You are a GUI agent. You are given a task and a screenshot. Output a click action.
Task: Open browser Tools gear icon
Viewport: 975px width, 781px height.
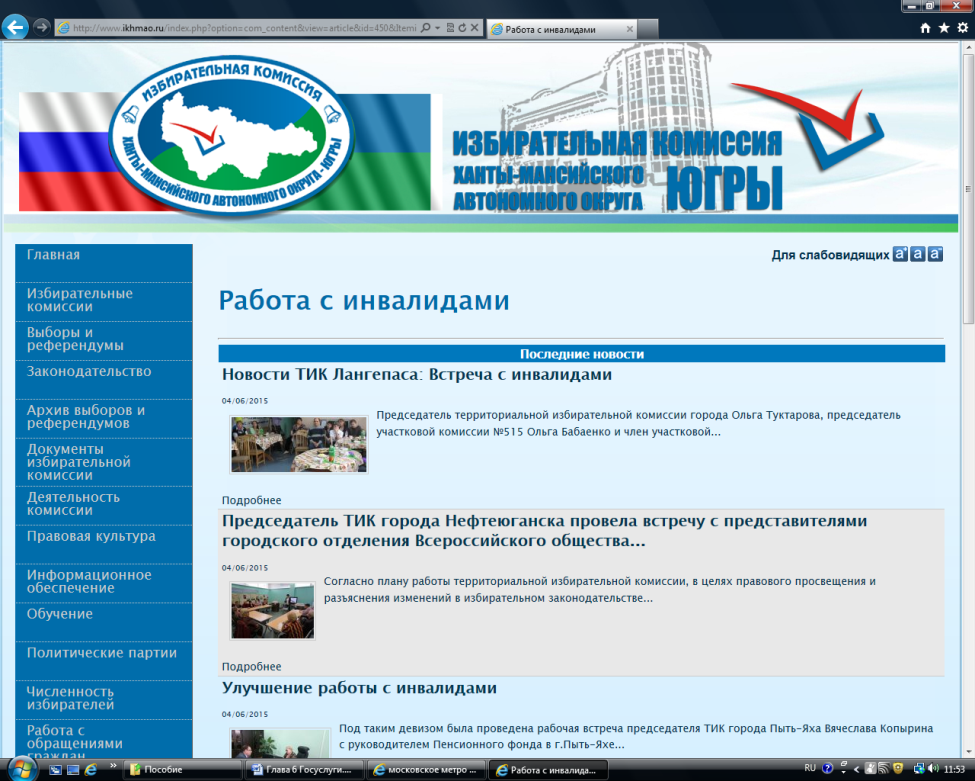tap(963, 28)
